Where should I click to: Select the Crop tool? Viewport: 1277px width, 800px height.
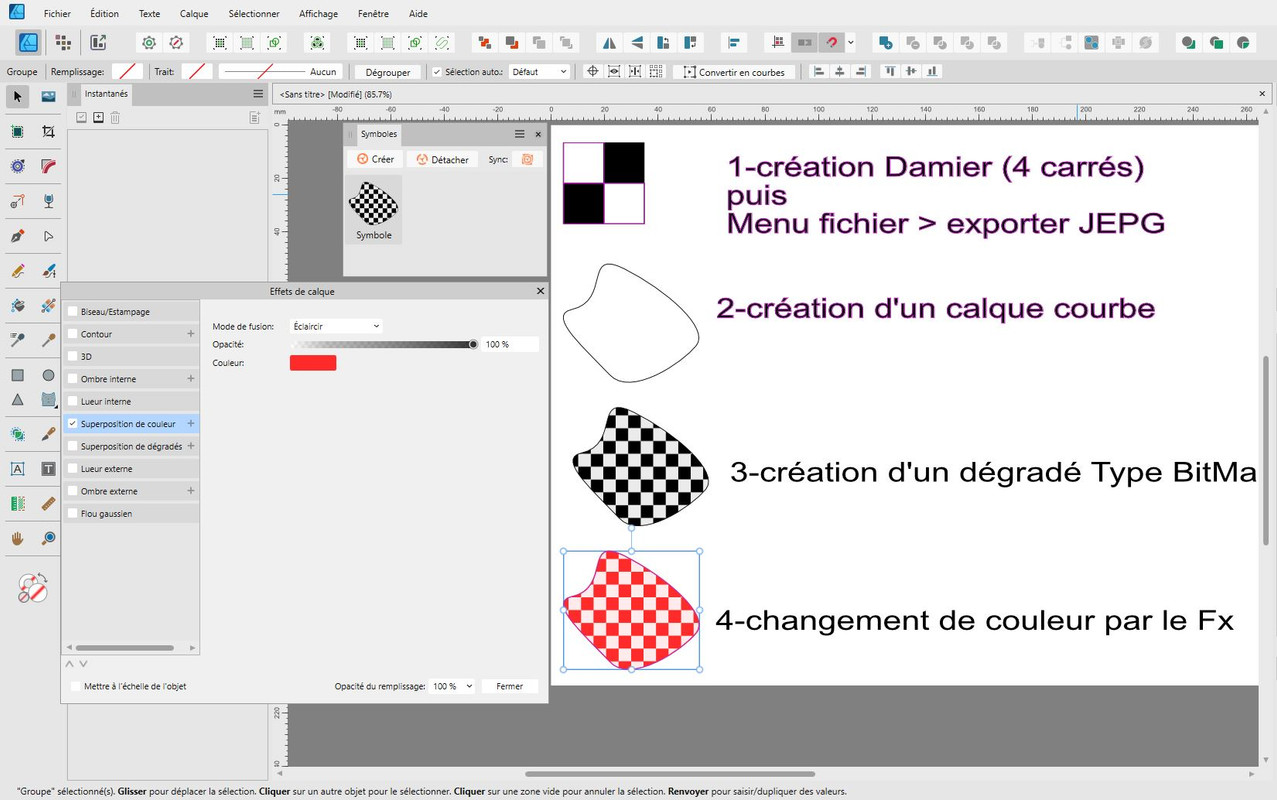48,132
